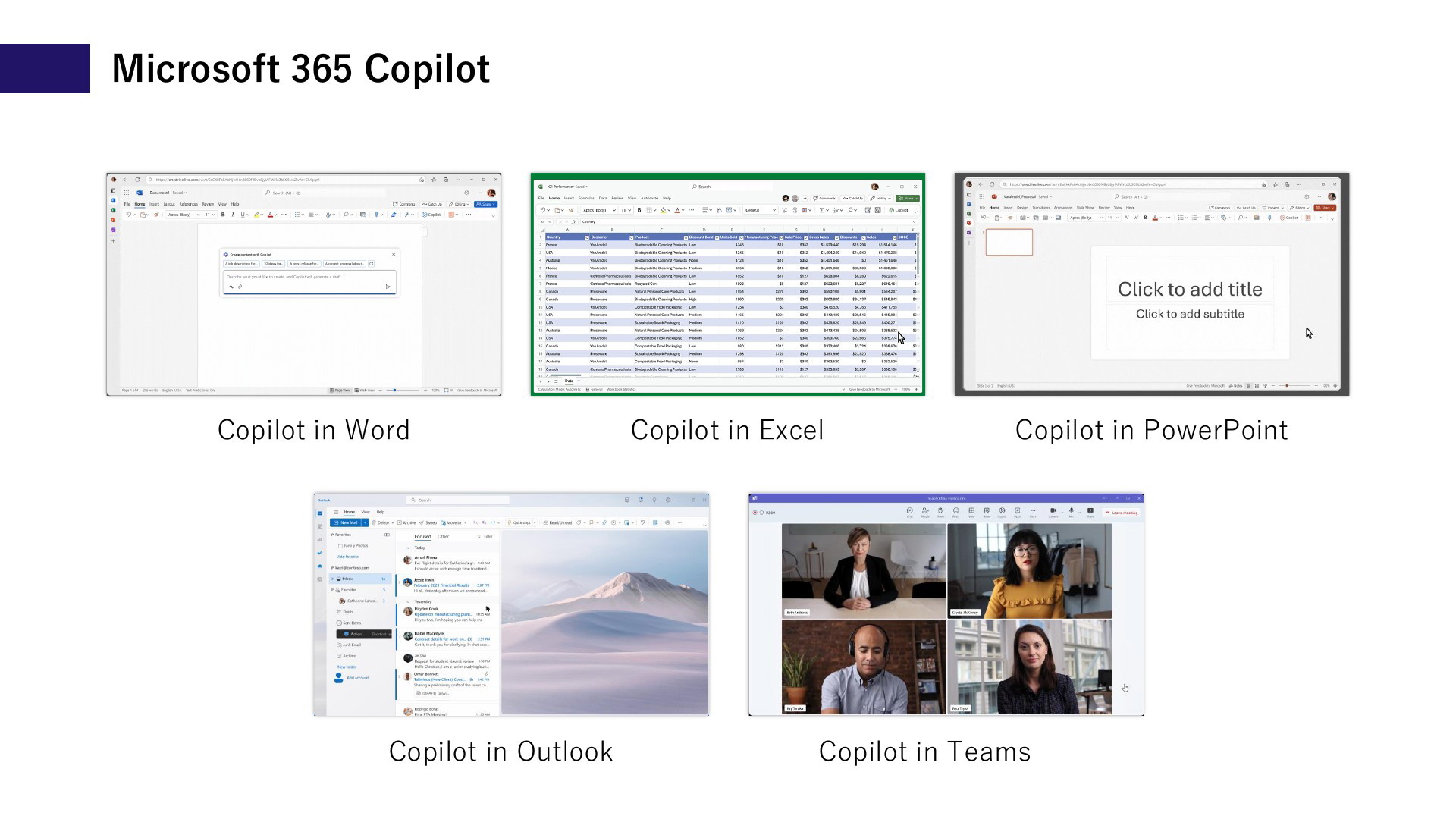
Task: Click the Copilot button in Word's ribbon
Action: [x=431, y=215]
